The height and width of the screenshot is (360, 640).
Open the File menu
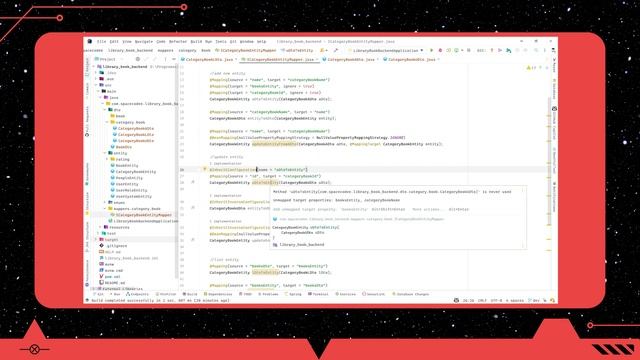(101, 41)
